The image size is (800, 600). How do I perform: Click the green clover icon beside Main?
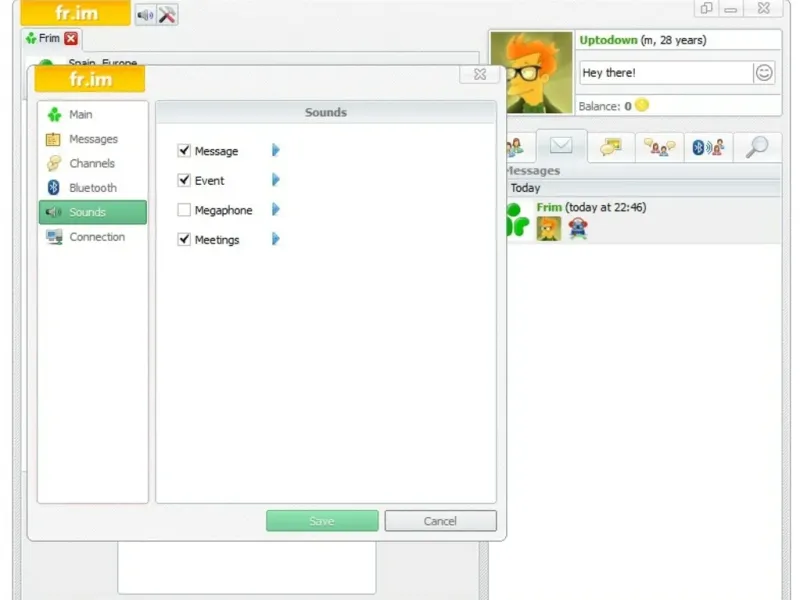[54, 114]
